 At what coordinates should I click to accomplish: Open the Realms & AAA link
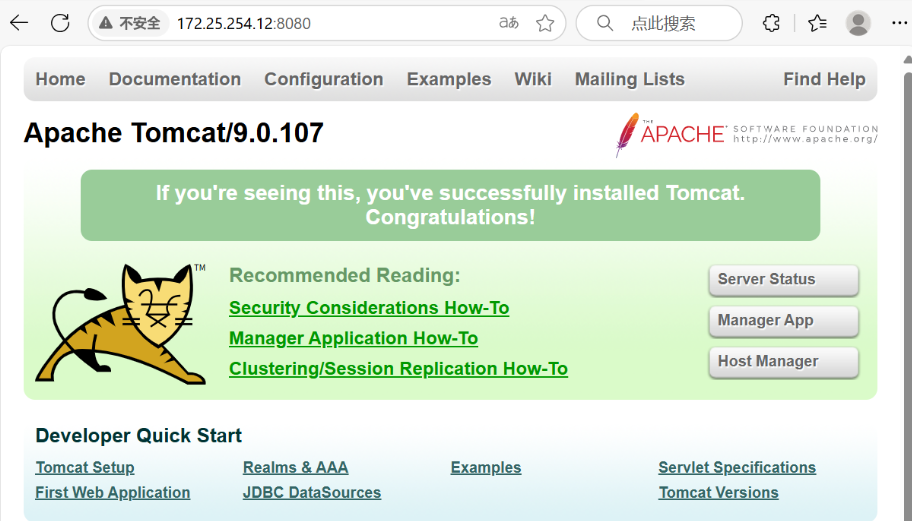295,468
